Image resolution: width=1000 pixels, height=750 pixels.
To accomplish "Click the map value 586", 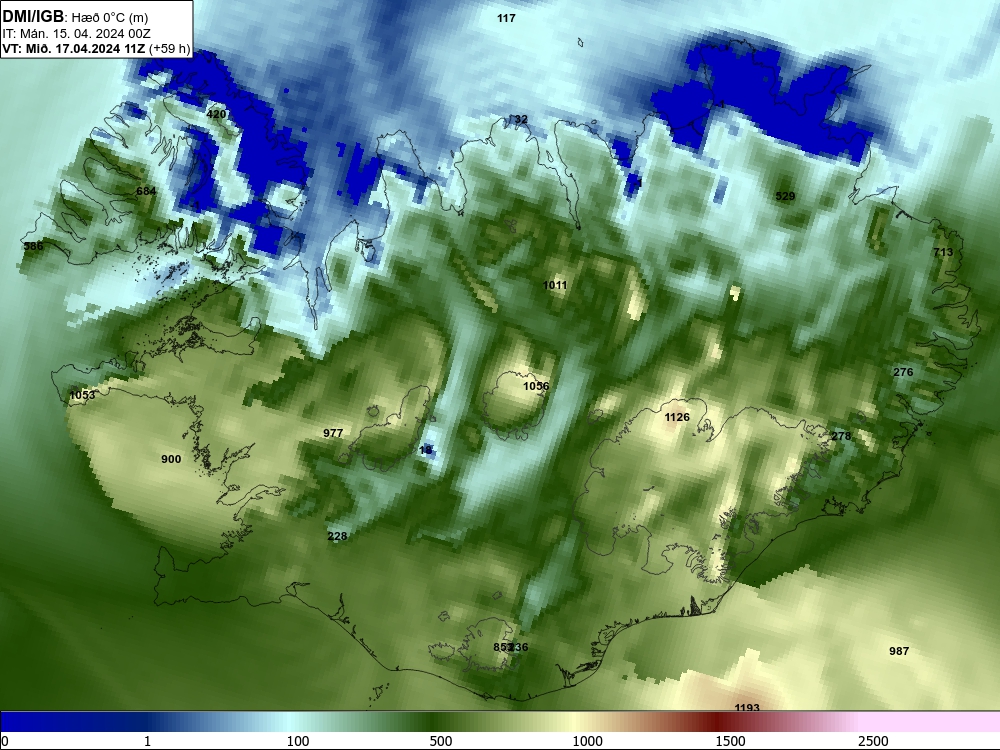I will click(33, 246).
